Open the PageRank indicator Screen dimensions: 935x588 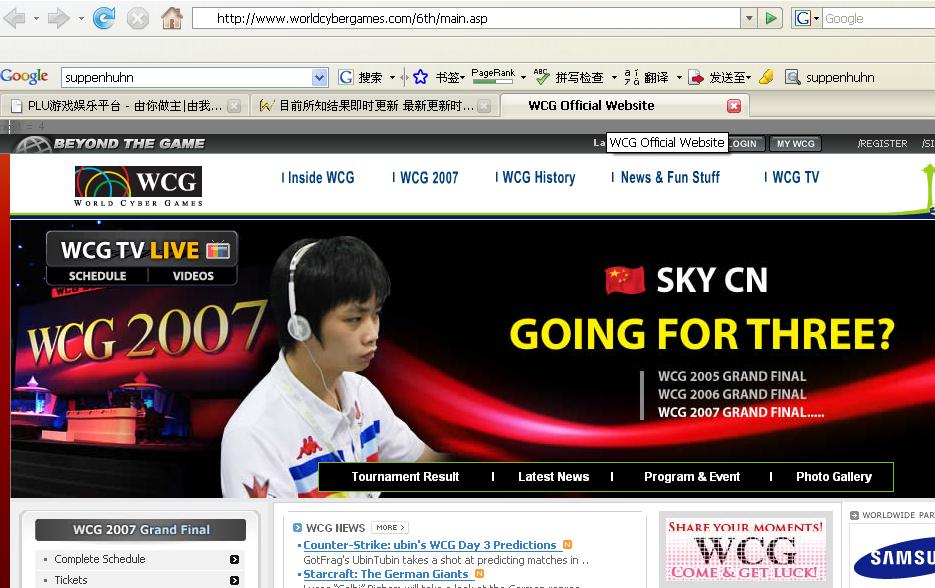(493, 75)
